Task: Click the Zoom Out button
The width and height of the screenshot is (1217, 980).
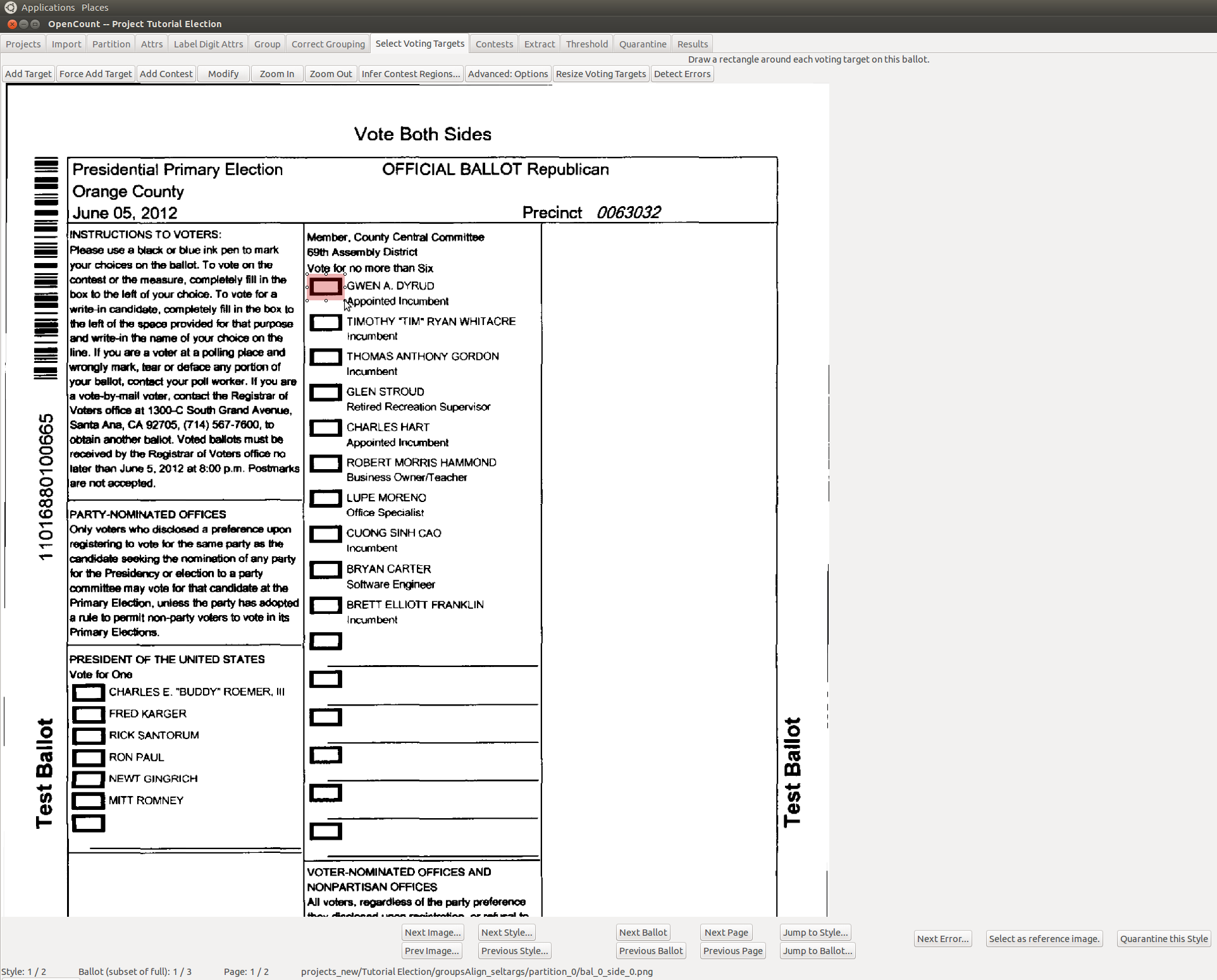Action: (x=331, y=74)
